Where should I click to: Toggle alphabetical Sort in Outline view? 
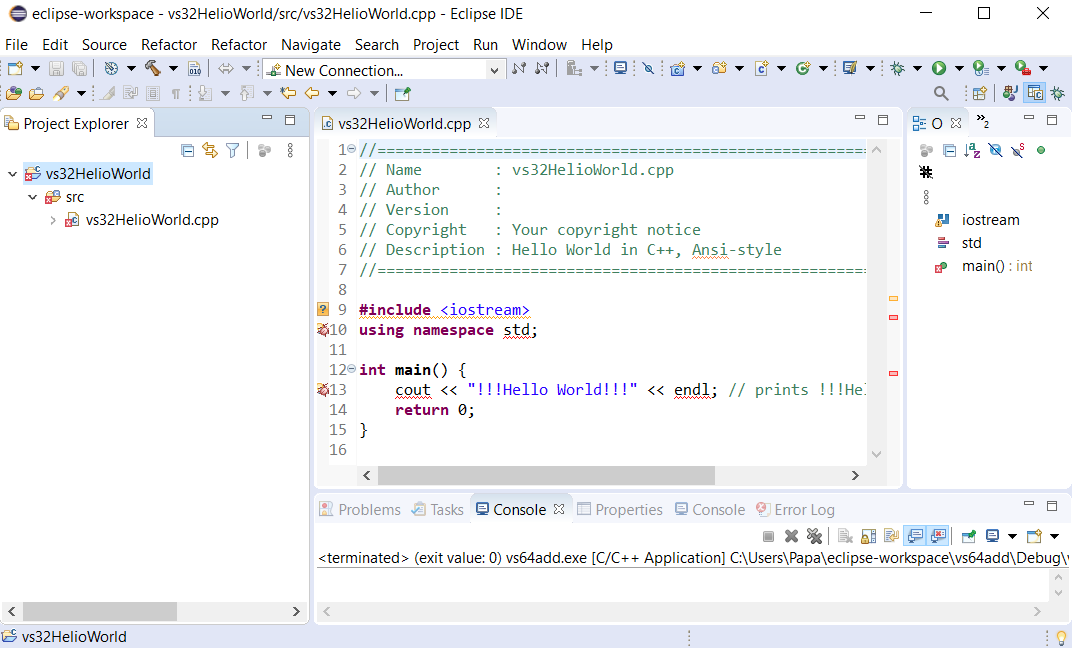click(972, 150)
